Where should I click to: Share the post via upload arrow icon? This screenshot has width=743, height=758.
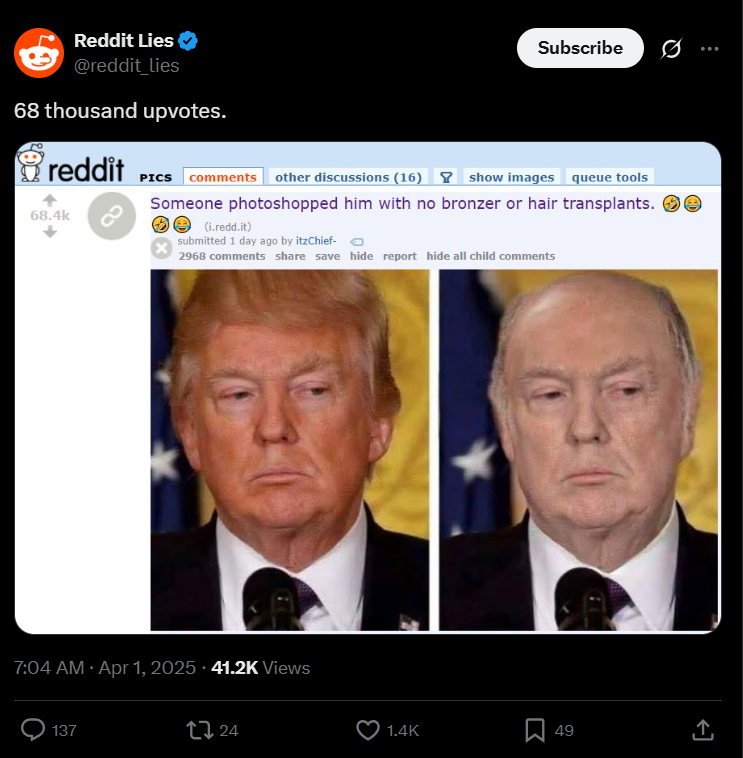click(702, 730)
